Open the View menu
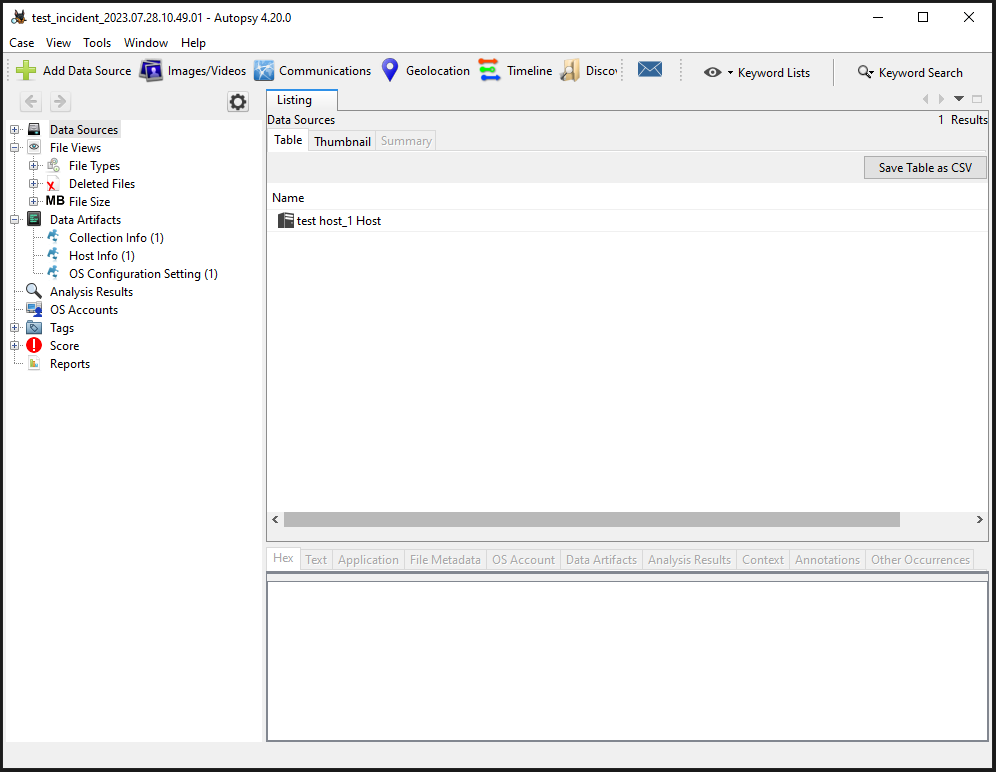This screenshot has width=996, height=772. coord(58,43)
